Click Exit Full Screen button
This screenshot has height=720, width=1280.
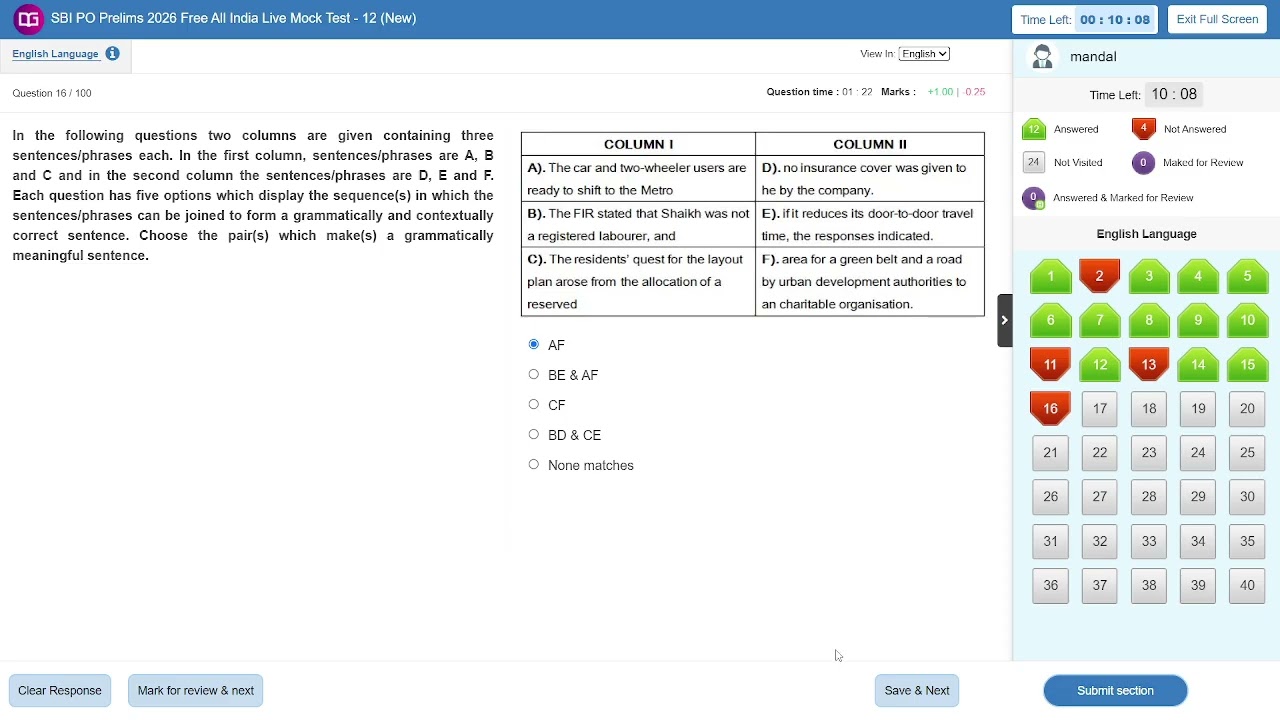(1217, 19)
